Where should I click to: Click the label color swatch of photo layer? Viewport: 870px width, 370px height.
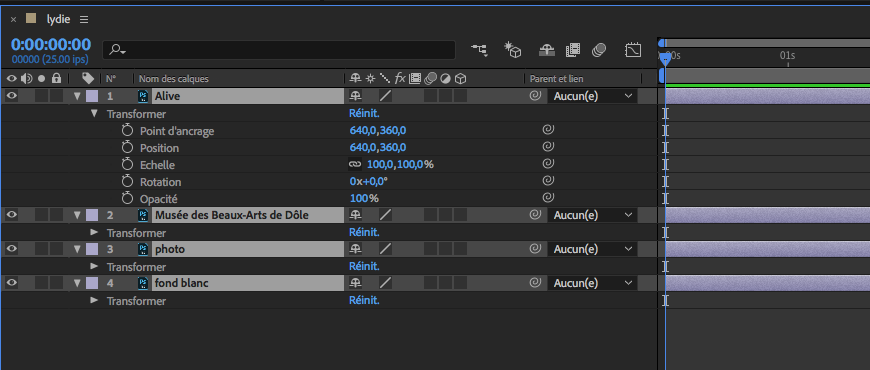tap(92, 249)
